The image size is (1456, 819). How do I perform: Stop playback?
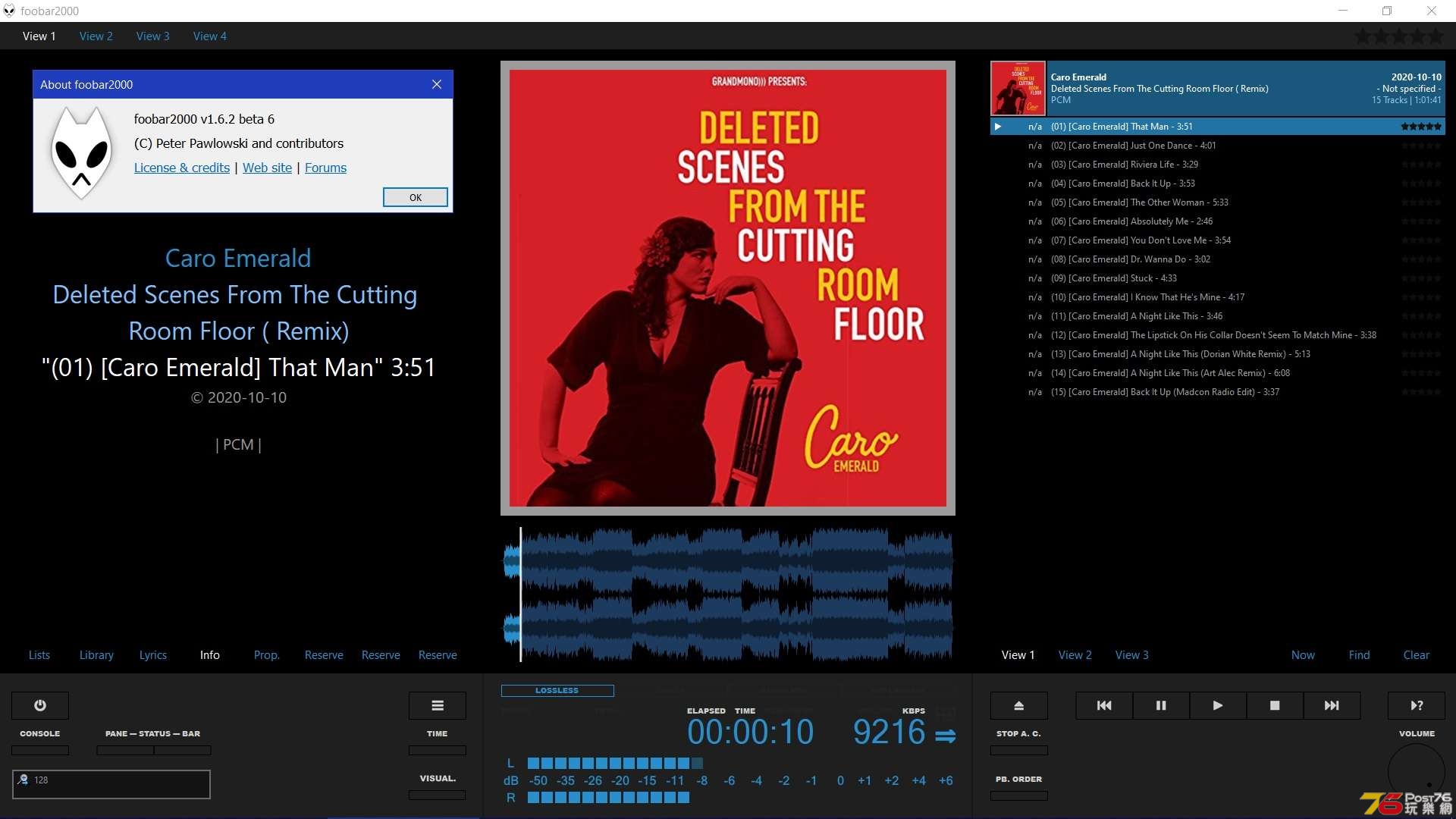(1275, 705)
